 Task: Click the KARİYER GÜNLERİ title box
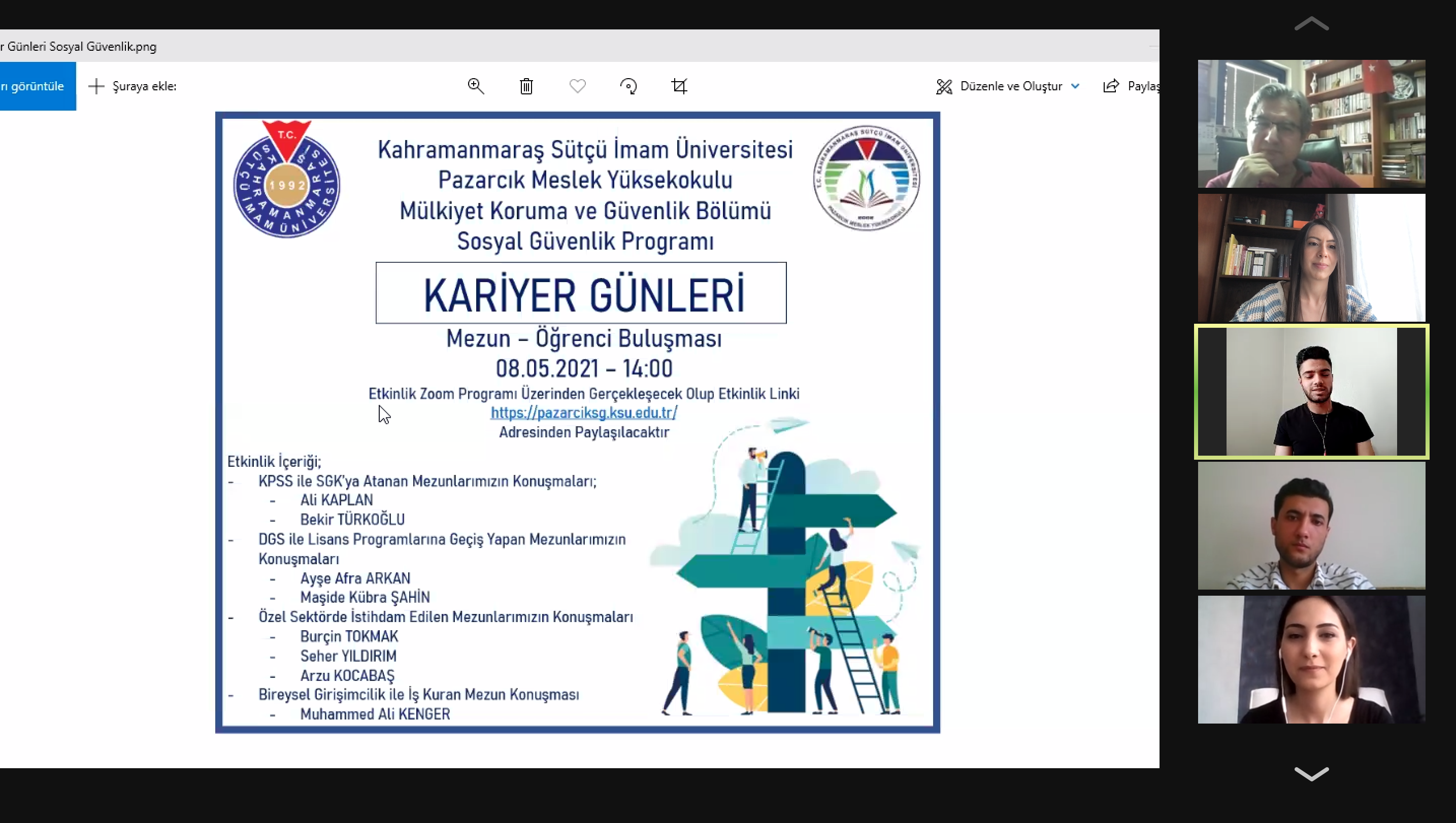[581, 293]
